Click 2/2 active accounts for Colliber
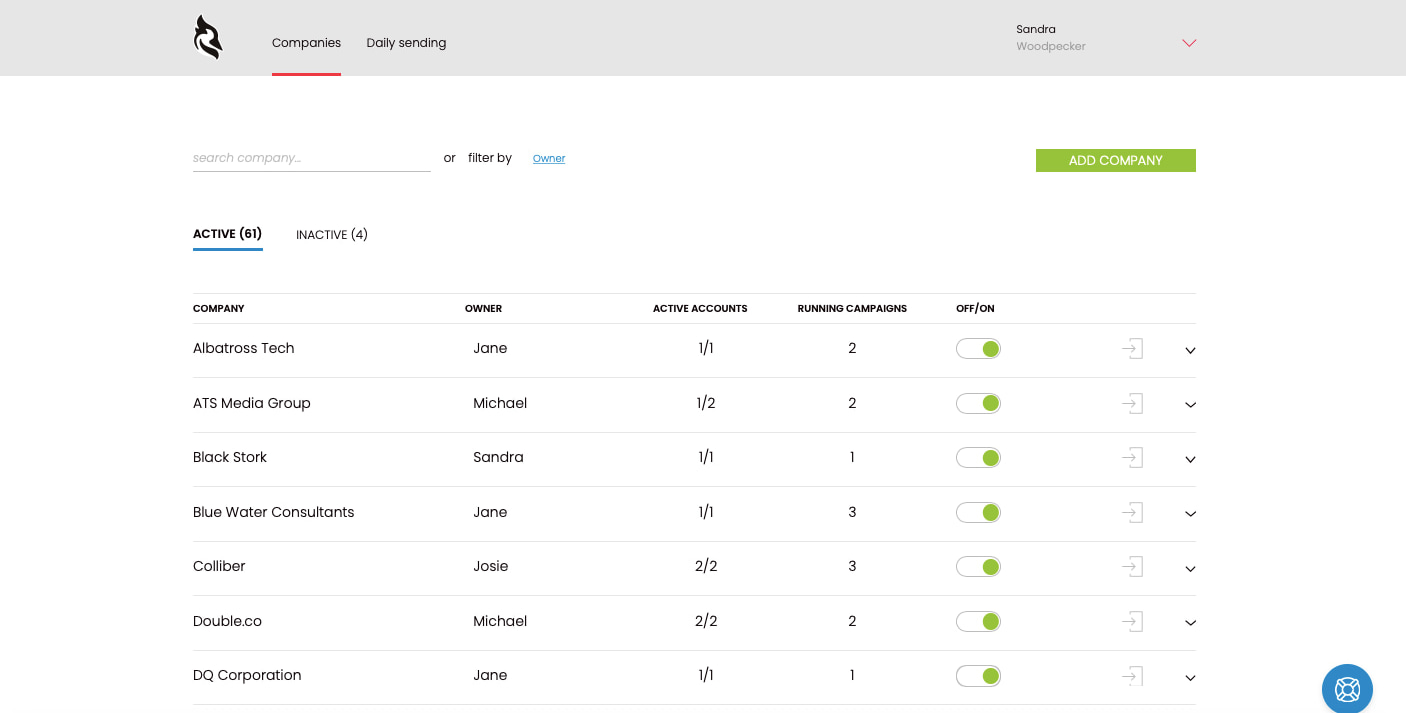Image resolution: width=1406 pixels, height=713 pixels. click(x=706, y=566)
